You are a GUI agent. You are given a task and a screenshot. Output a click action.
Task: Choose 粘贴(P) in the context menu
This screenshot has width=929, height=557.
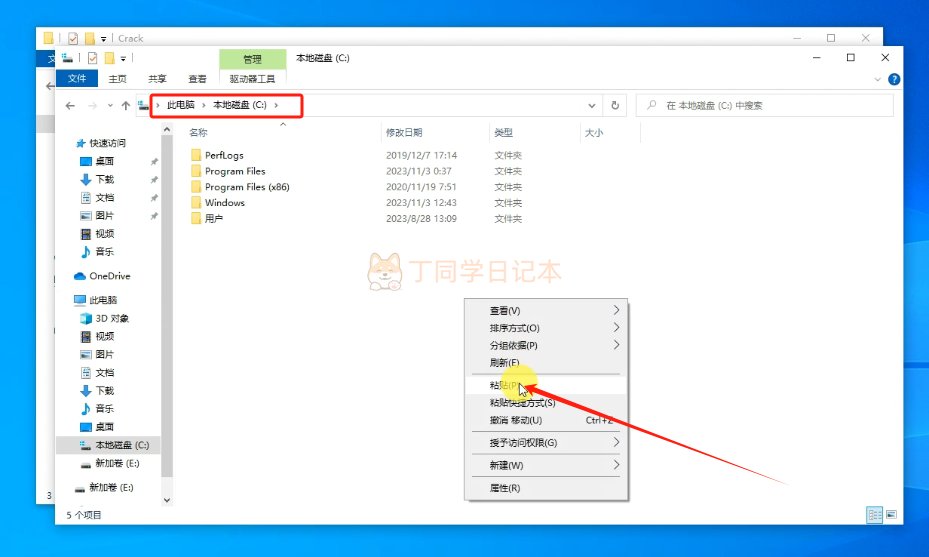coord(504,385)
